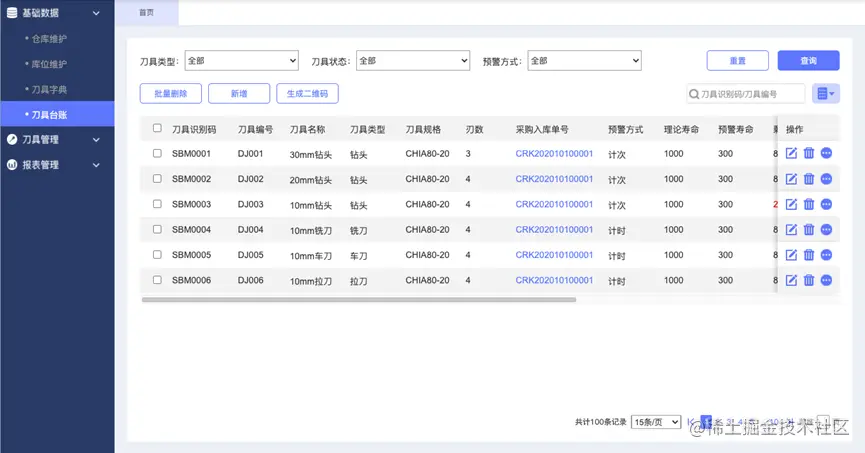
Task: Switch to the 首页 tab
Action: tap(146, 13)
